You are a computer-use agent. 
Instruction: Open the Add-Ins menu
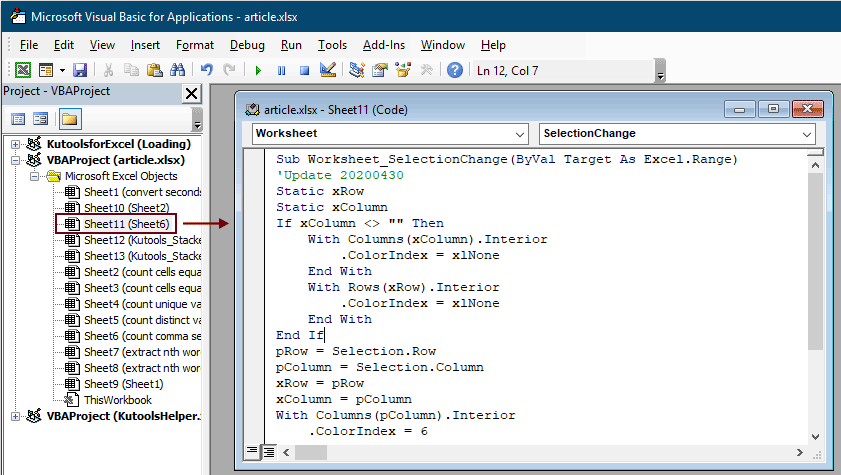384,45
